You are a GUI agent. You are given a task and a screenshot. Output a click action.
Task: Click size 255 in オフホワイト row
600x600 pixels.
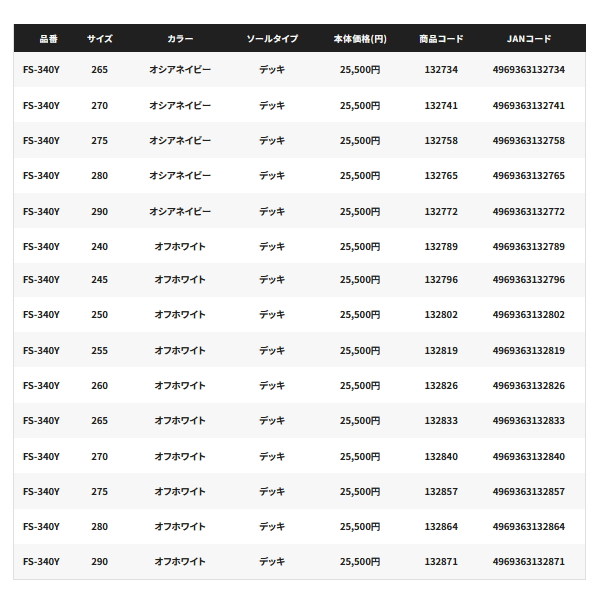(x=99, y=350)
